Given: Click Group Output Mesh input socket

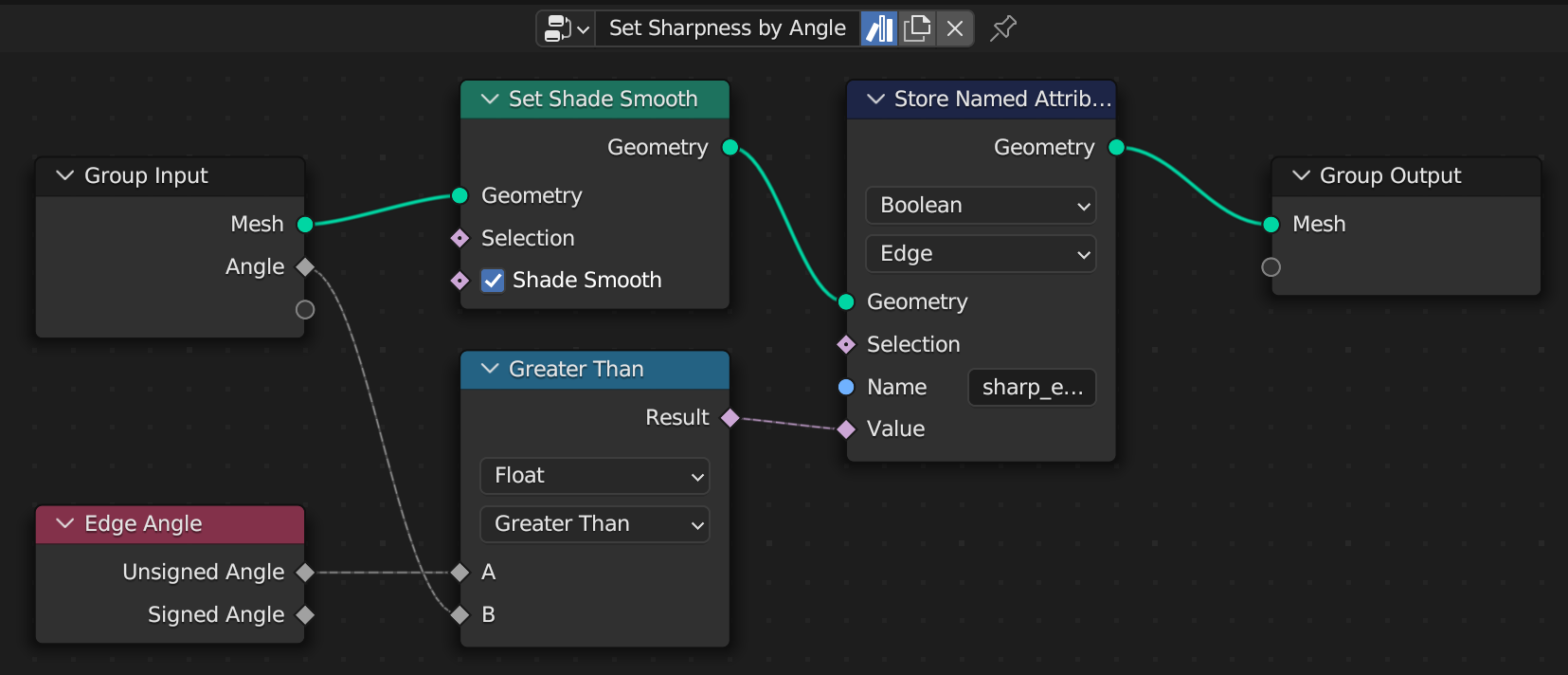Looking at the screenshot, I should pos(1271,225).
